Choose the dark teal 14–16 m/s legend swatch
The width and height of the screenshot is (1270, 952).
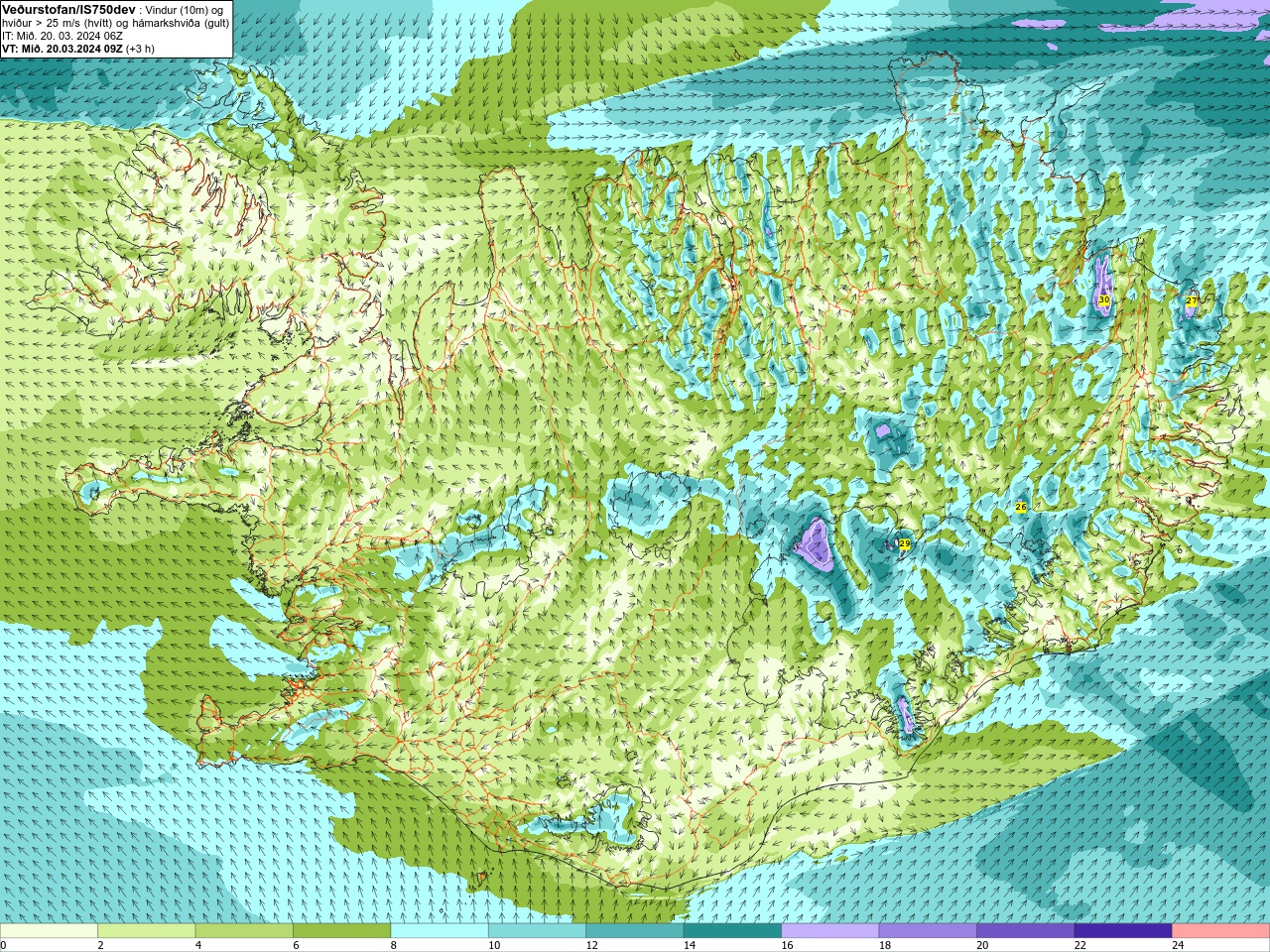tap(732, 931)
